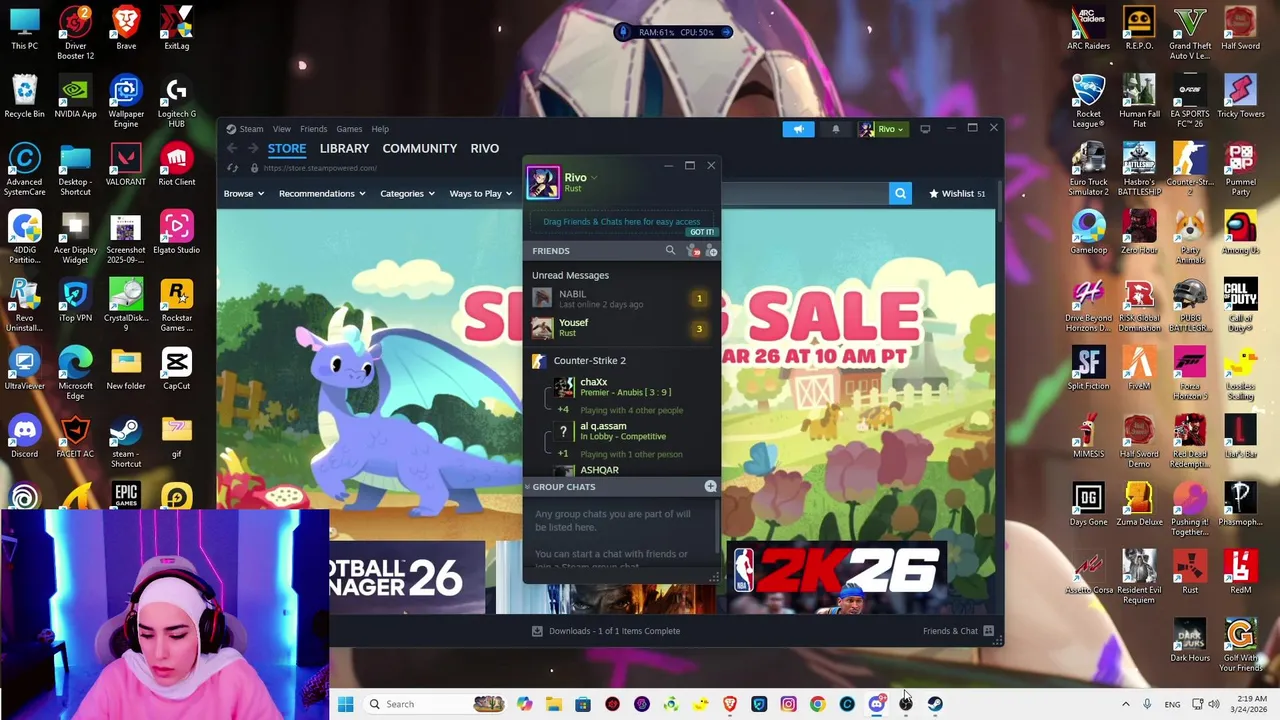
Task: Open the RIVO profile tab
Action: tap(485, 149)
